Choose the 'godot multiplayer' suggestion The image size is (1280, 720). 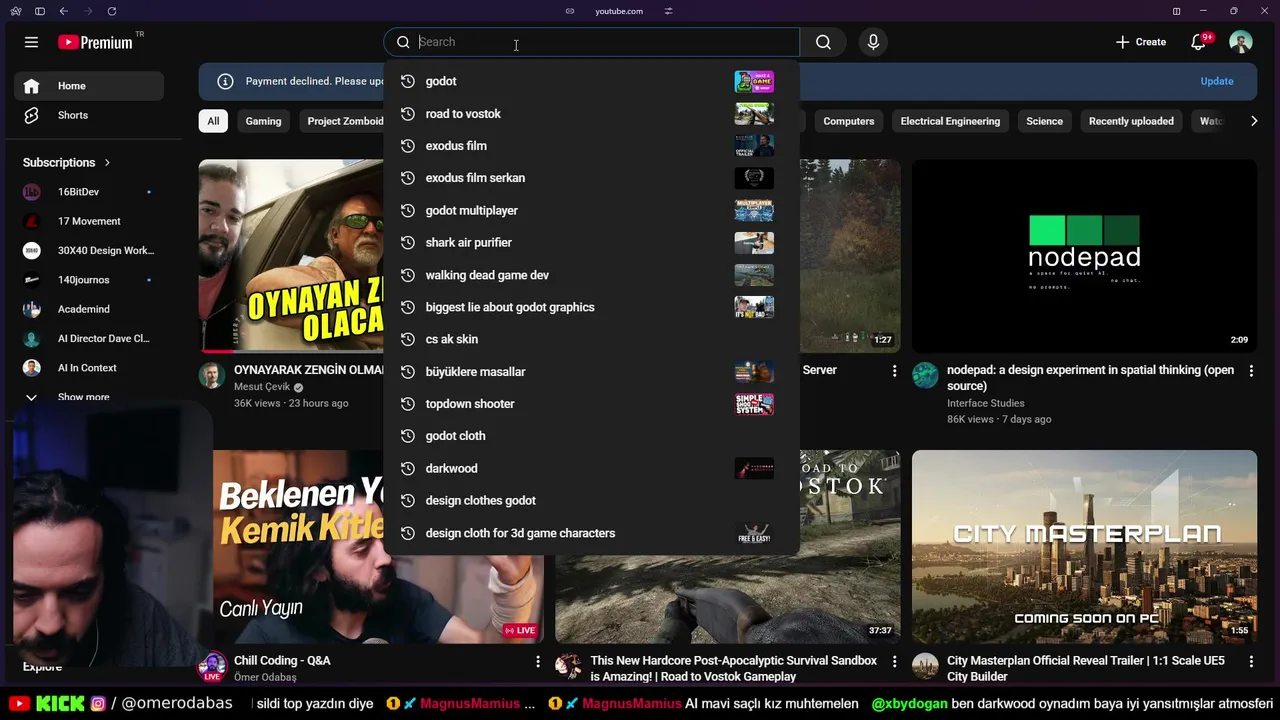pos(591,210)
